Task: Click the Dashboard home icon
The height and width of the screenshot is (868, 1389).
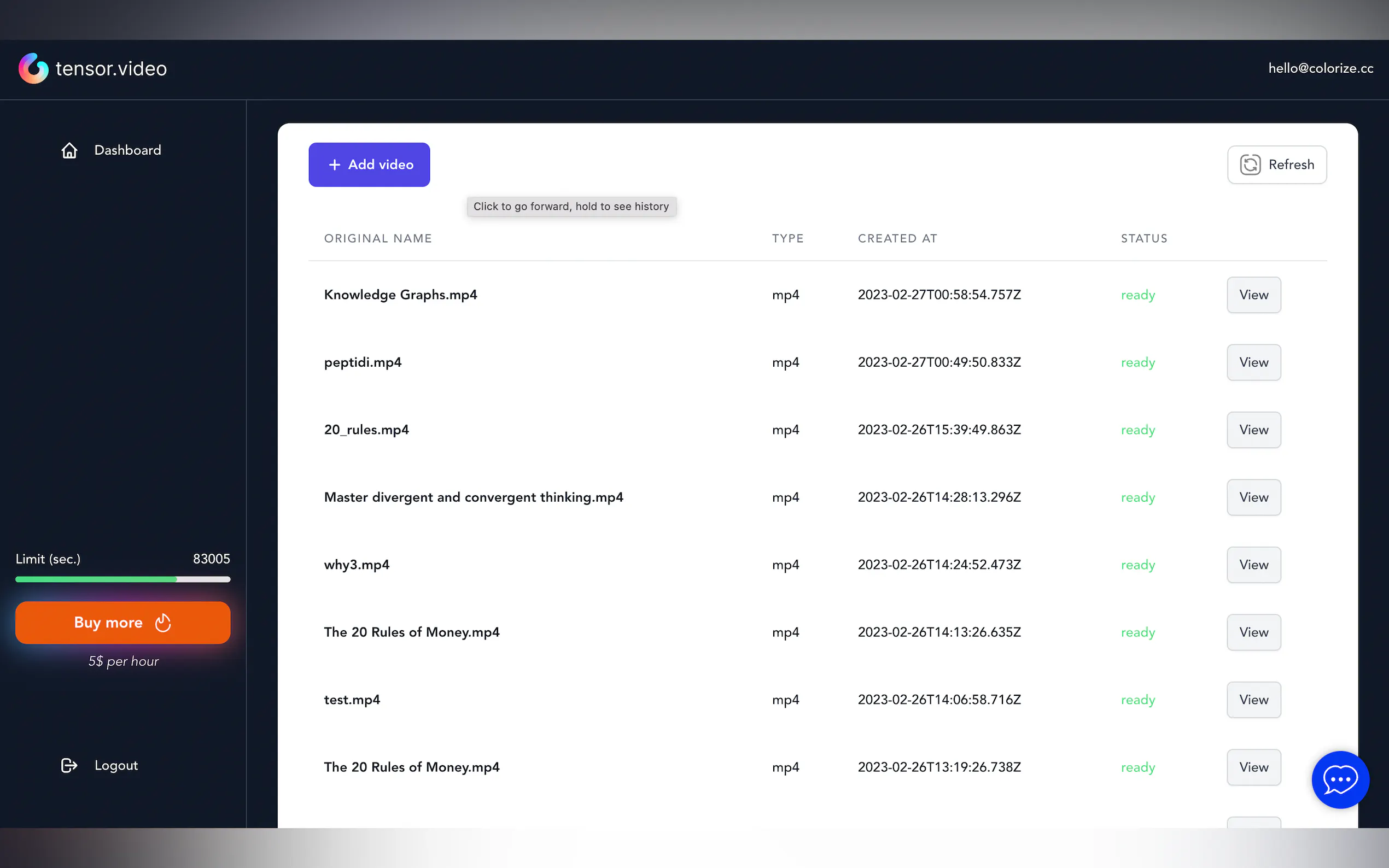Action: (69, 150)
